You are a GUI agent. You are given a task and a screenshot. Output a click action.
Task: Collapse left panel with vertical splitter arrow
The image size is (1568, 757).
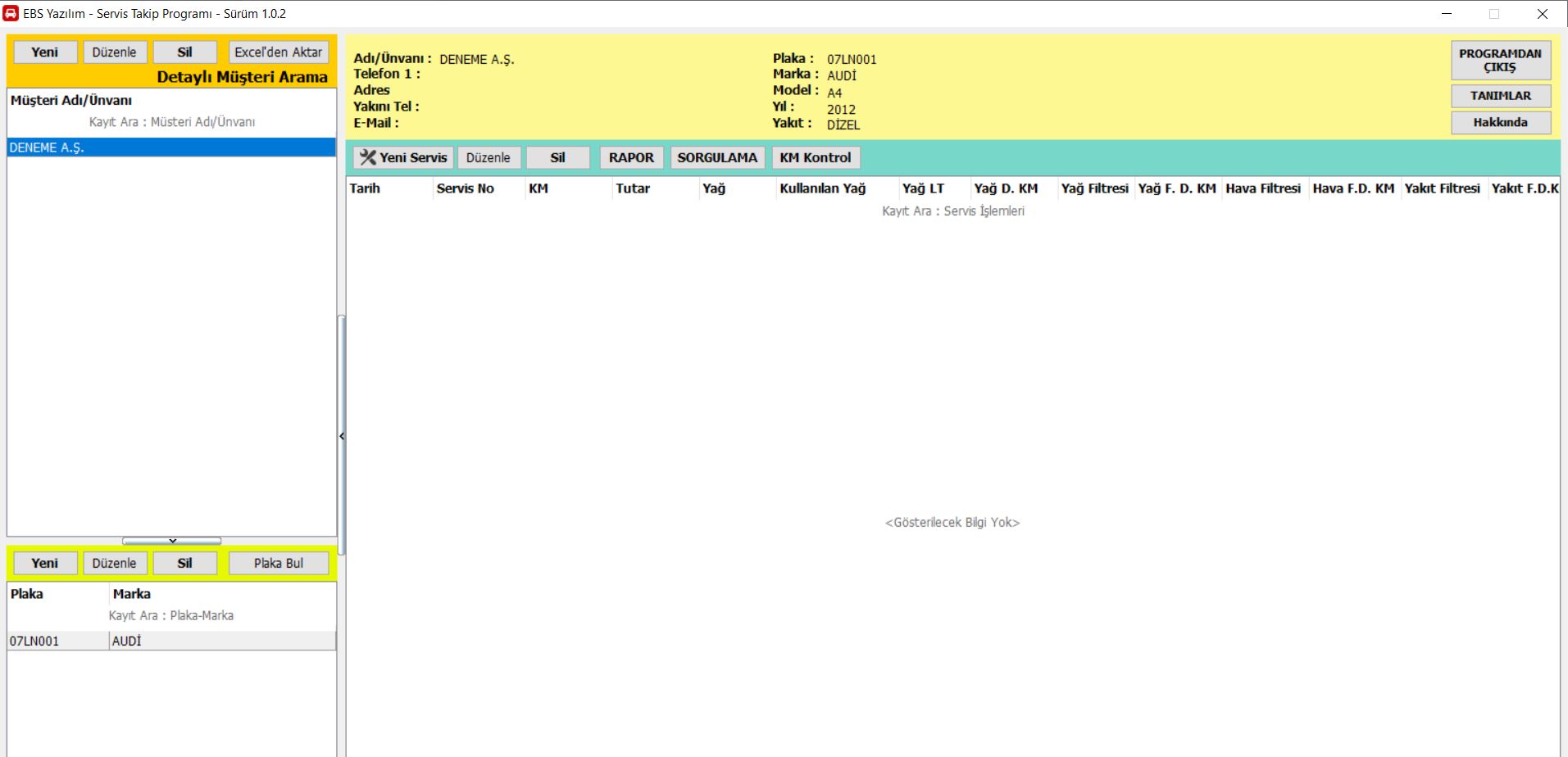[342, 436]
